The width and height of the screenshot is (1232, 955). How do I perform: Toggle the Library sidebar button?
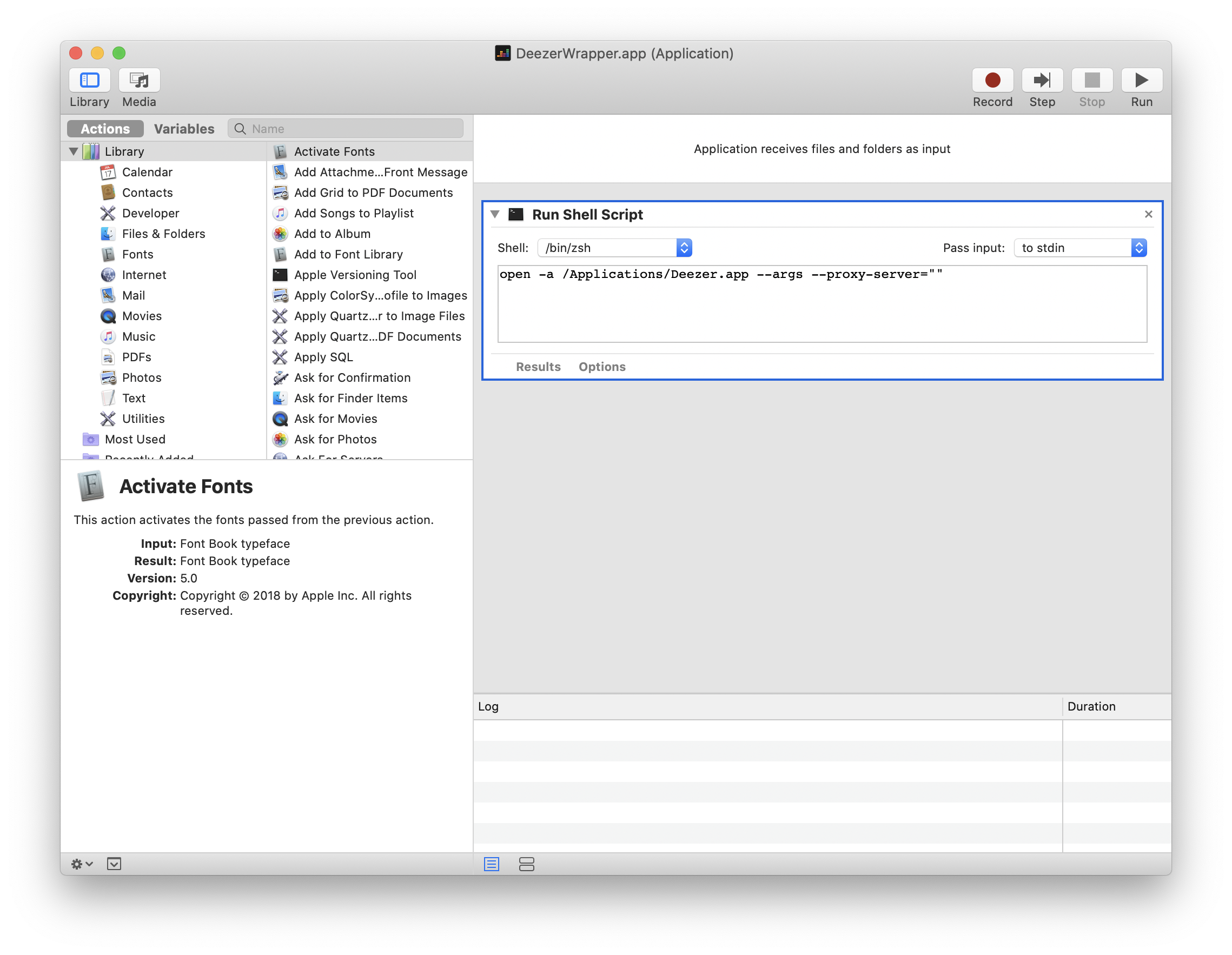click(90, 81)
